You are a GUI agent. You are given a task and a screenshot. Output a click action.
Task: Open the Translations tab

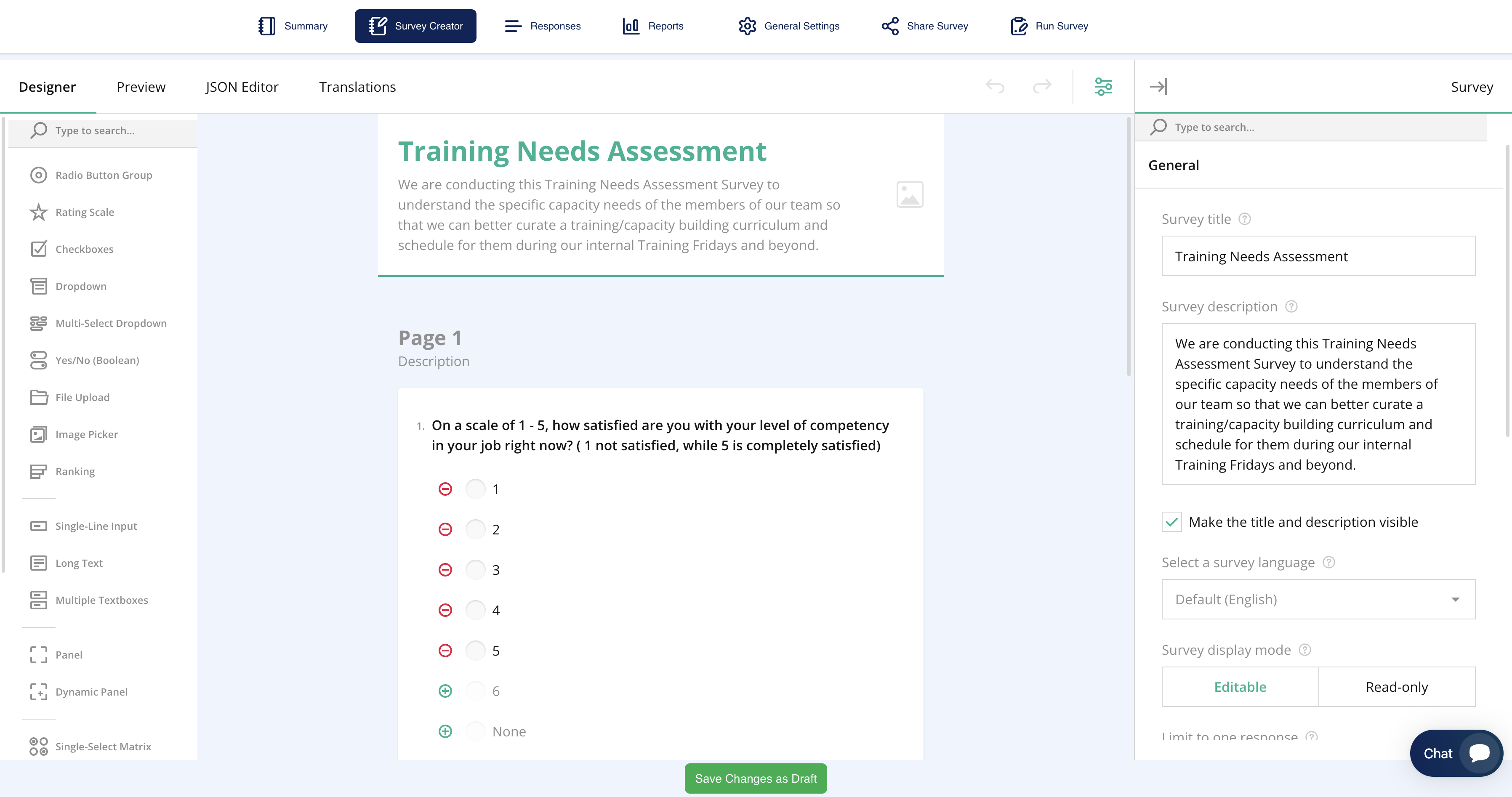(357, 86)
